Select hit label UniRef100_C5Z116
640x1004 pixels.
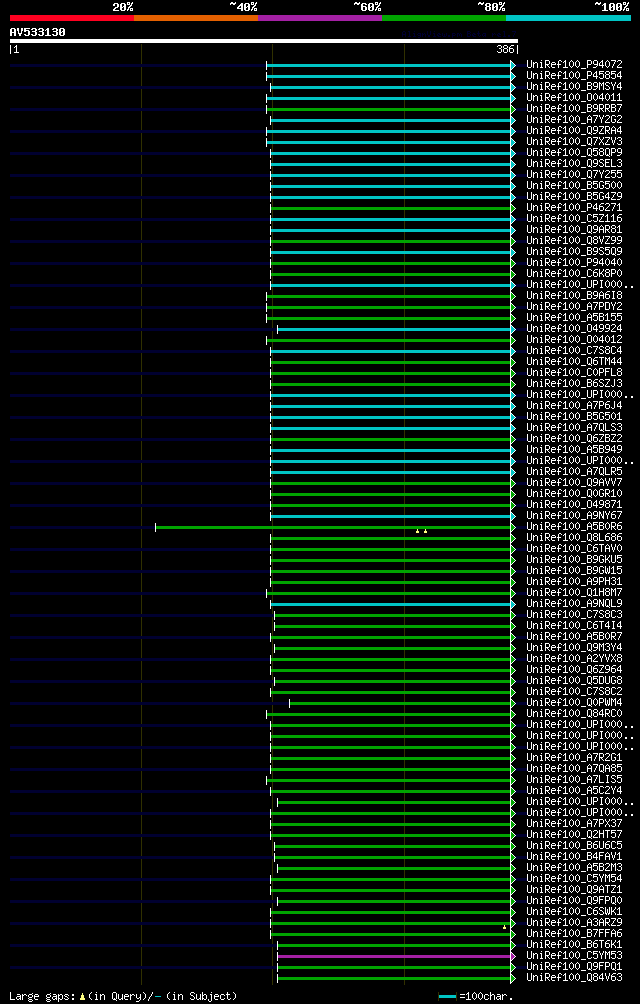tap(574, 219)
